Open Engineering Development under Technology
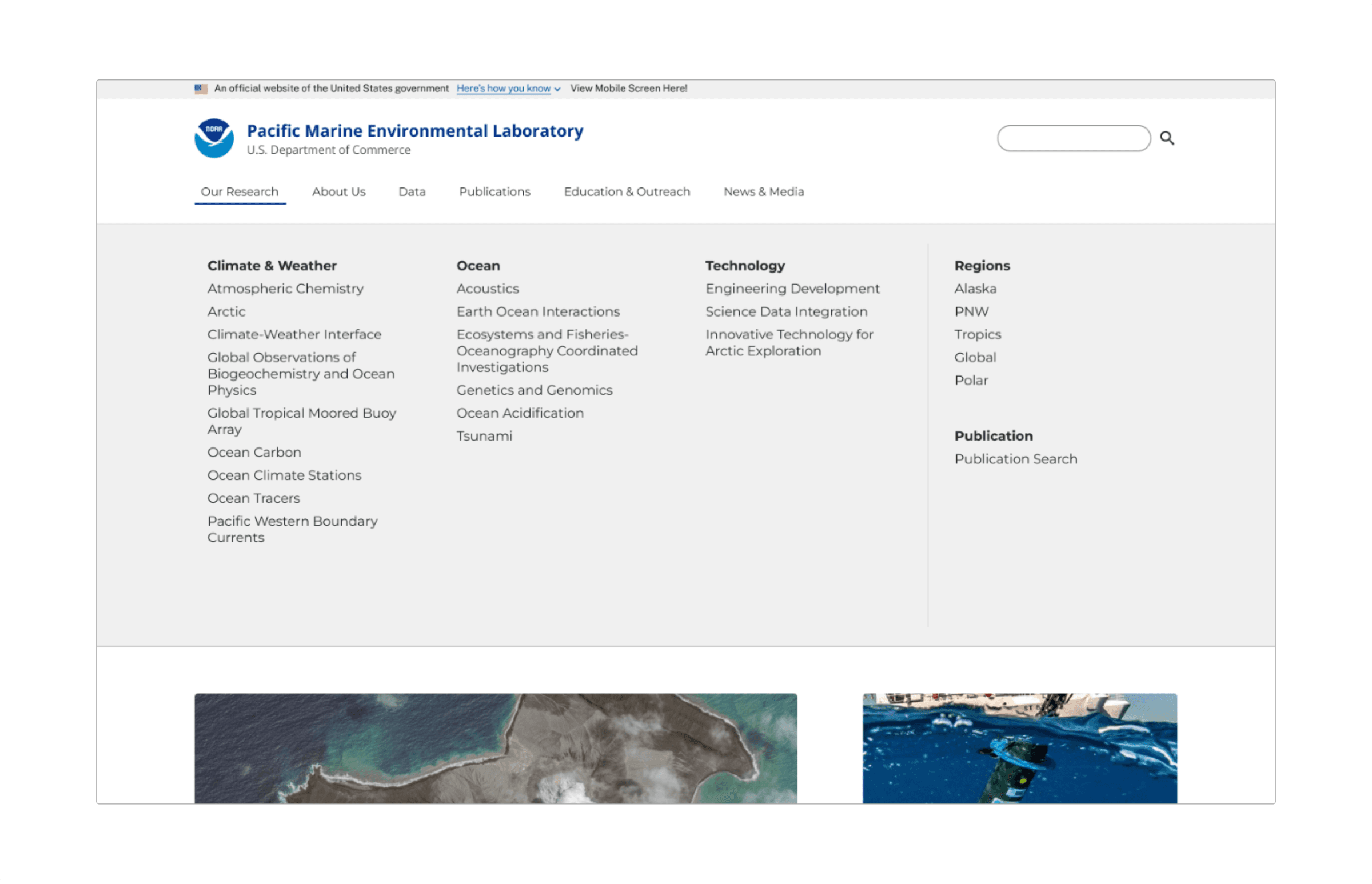Image resolution: width=1372 pixels, height=884 pixels. pyautogui.click(x=792, y=289)
